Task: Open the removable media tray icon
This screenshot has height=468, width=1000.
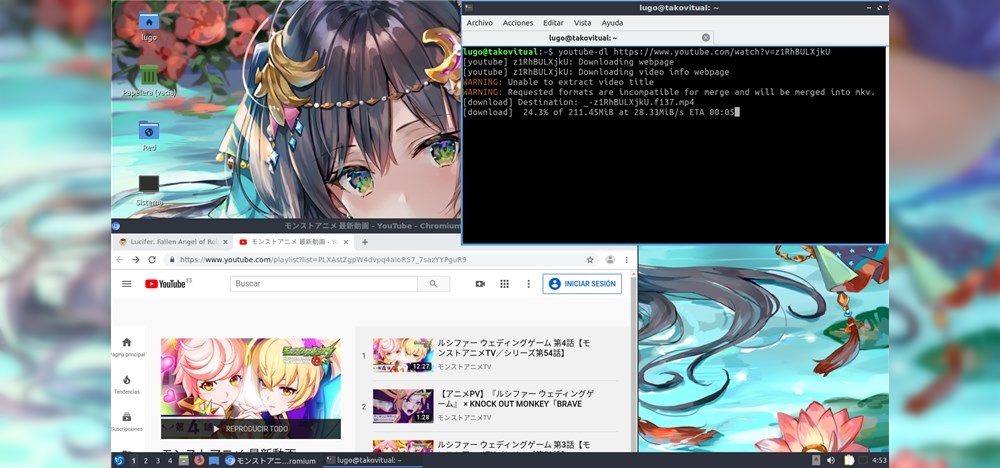Action: [816, 460]
